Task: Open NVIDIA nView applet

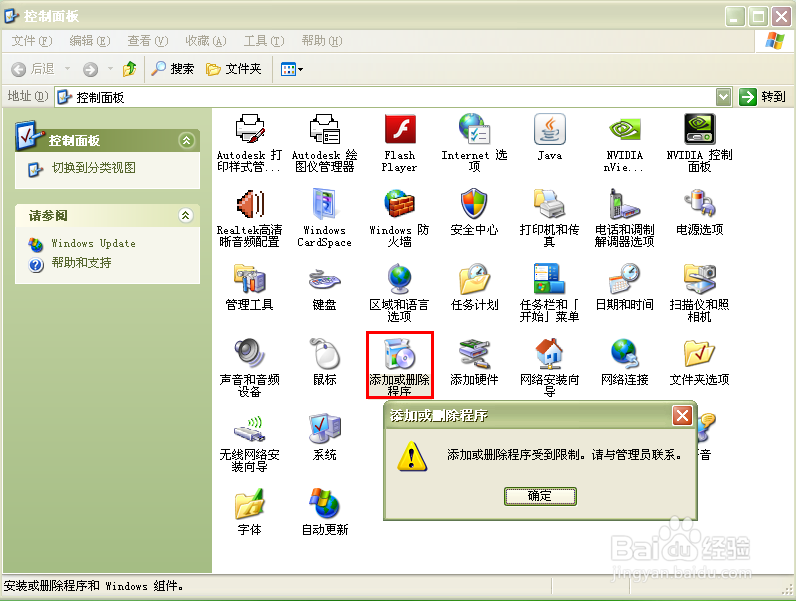Action: [624, 143]
